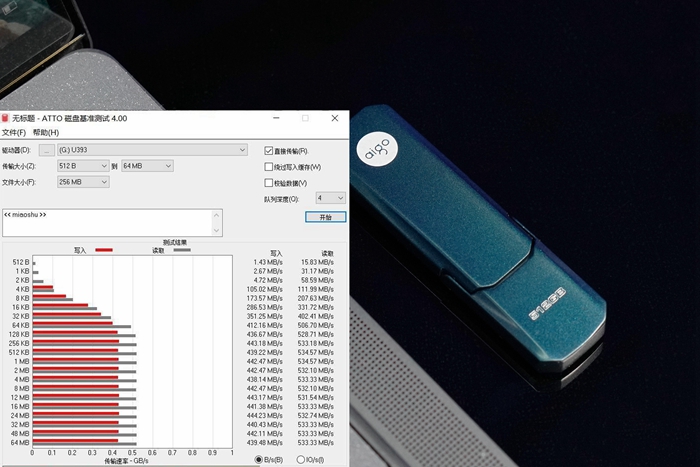Enable the 校验数据 checkbox
700x467 pixels.
[x=269, y=183]
